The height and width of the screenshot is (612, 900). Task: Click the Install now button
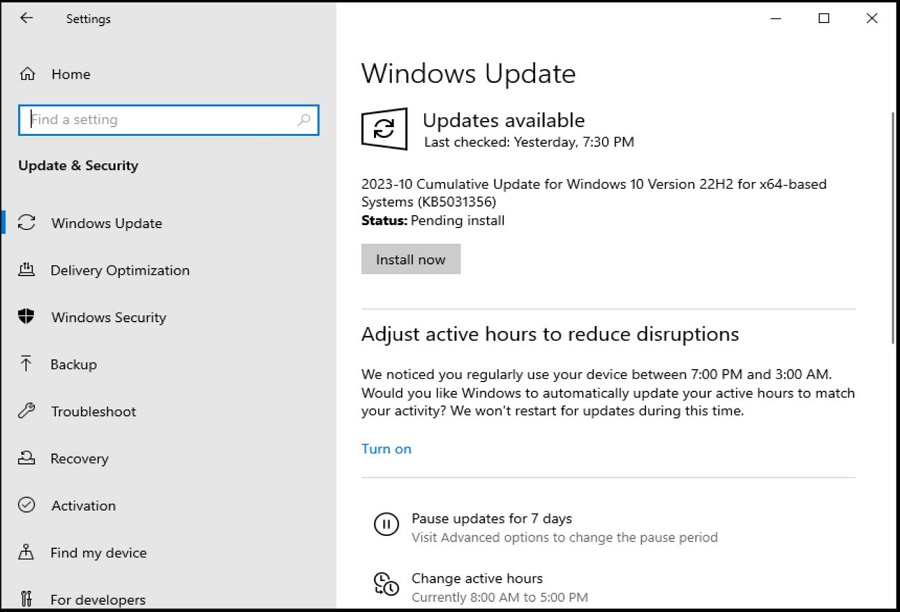[410, 259]
